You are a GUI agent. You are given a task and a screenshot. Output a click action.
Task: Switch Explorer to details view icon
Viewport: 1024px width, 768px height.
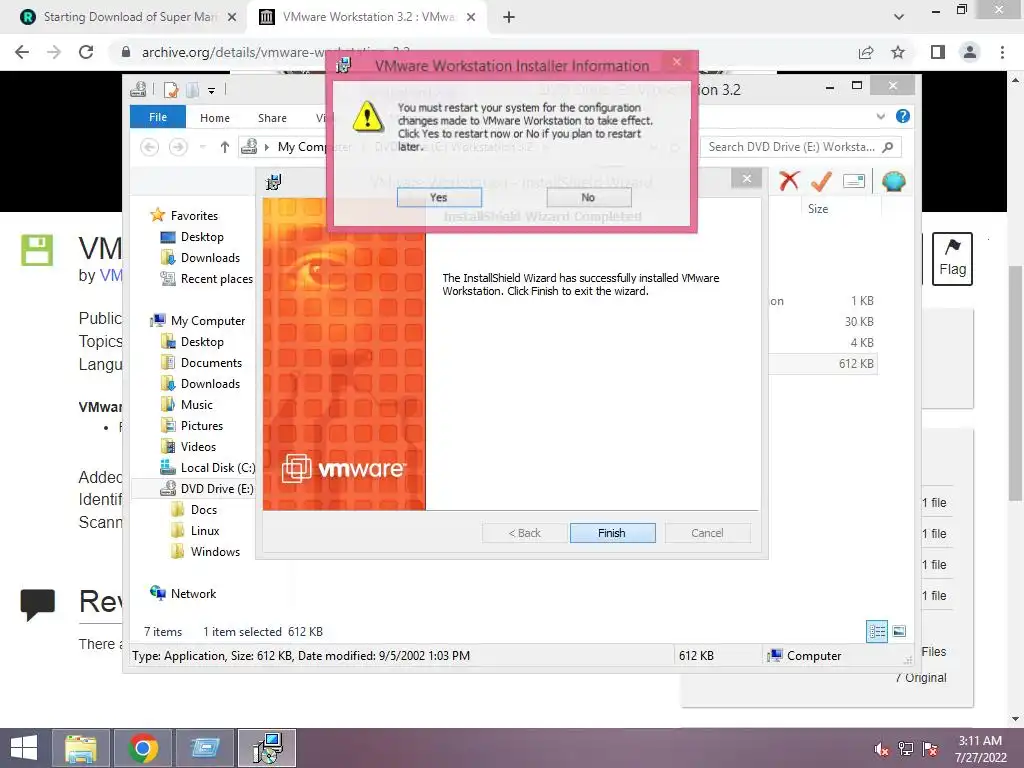[x=876, y=631]
